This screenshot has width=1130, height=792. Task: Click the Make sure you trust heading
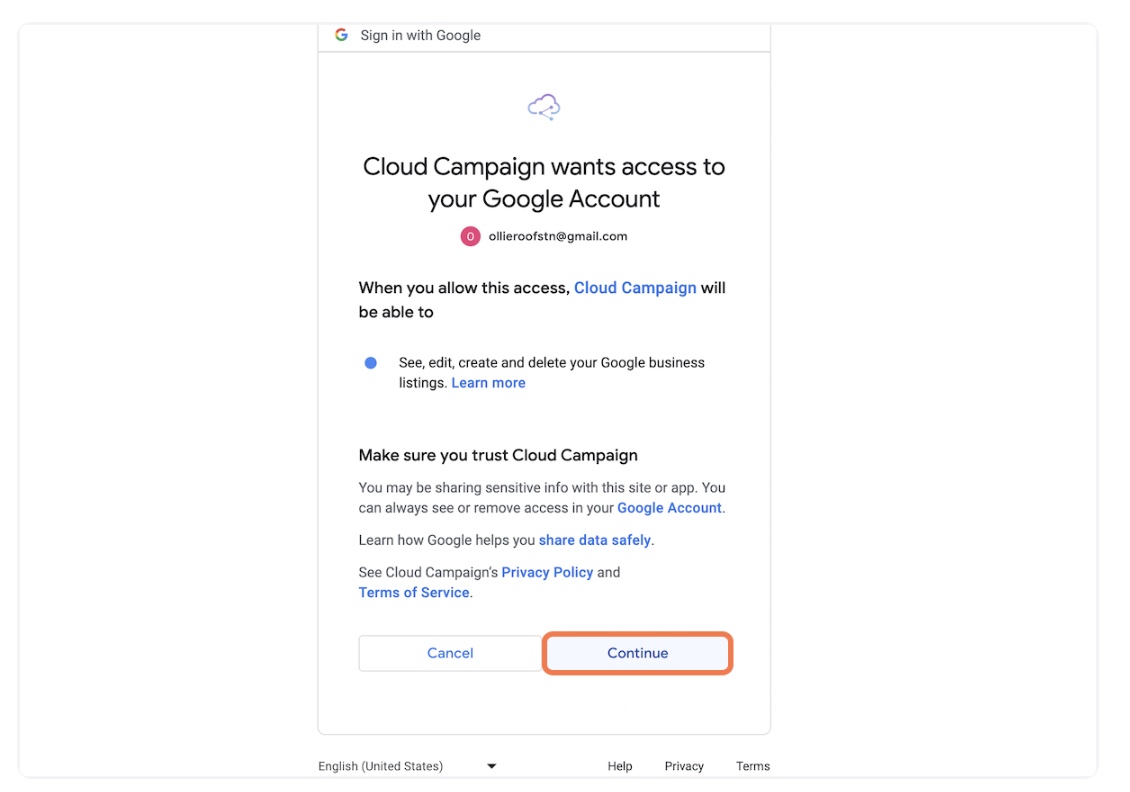coord(498,455)
